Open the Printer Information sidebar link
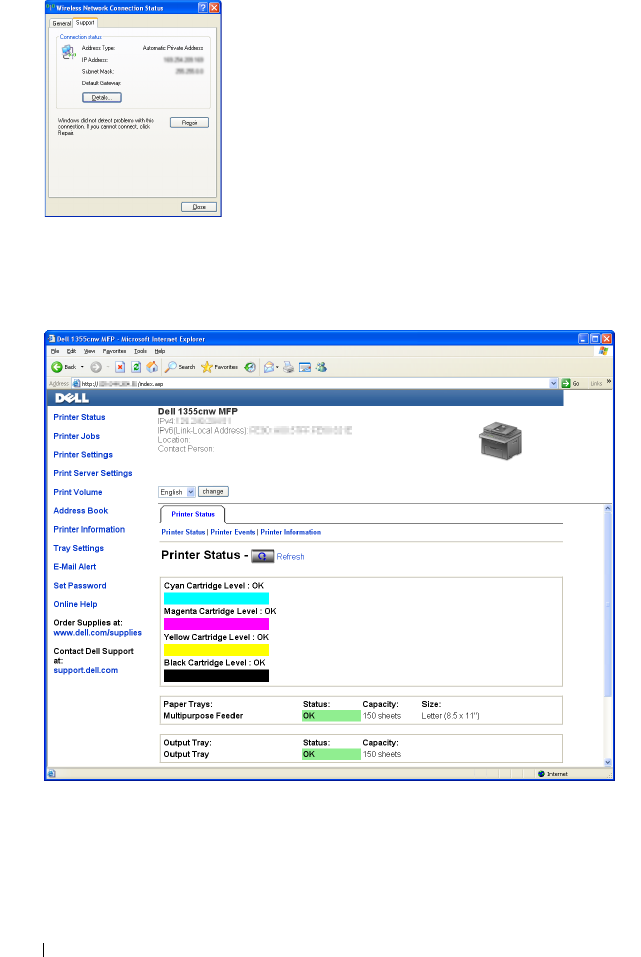The height and width of the screenshot is (957, 641). click(89, 529)
